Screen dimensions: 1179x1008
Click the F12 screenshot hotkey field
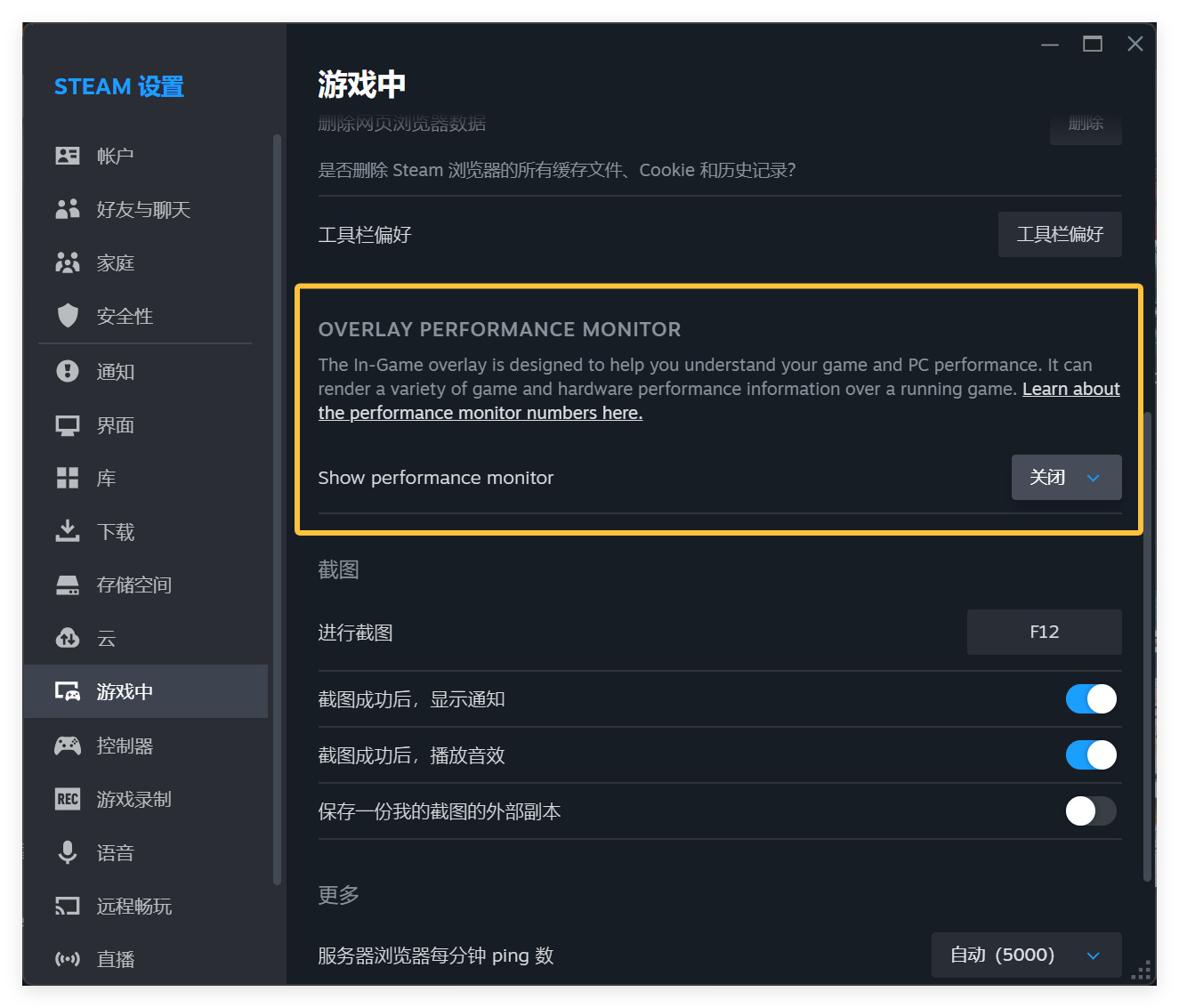pyautogui.click(x=1044, y=632)
